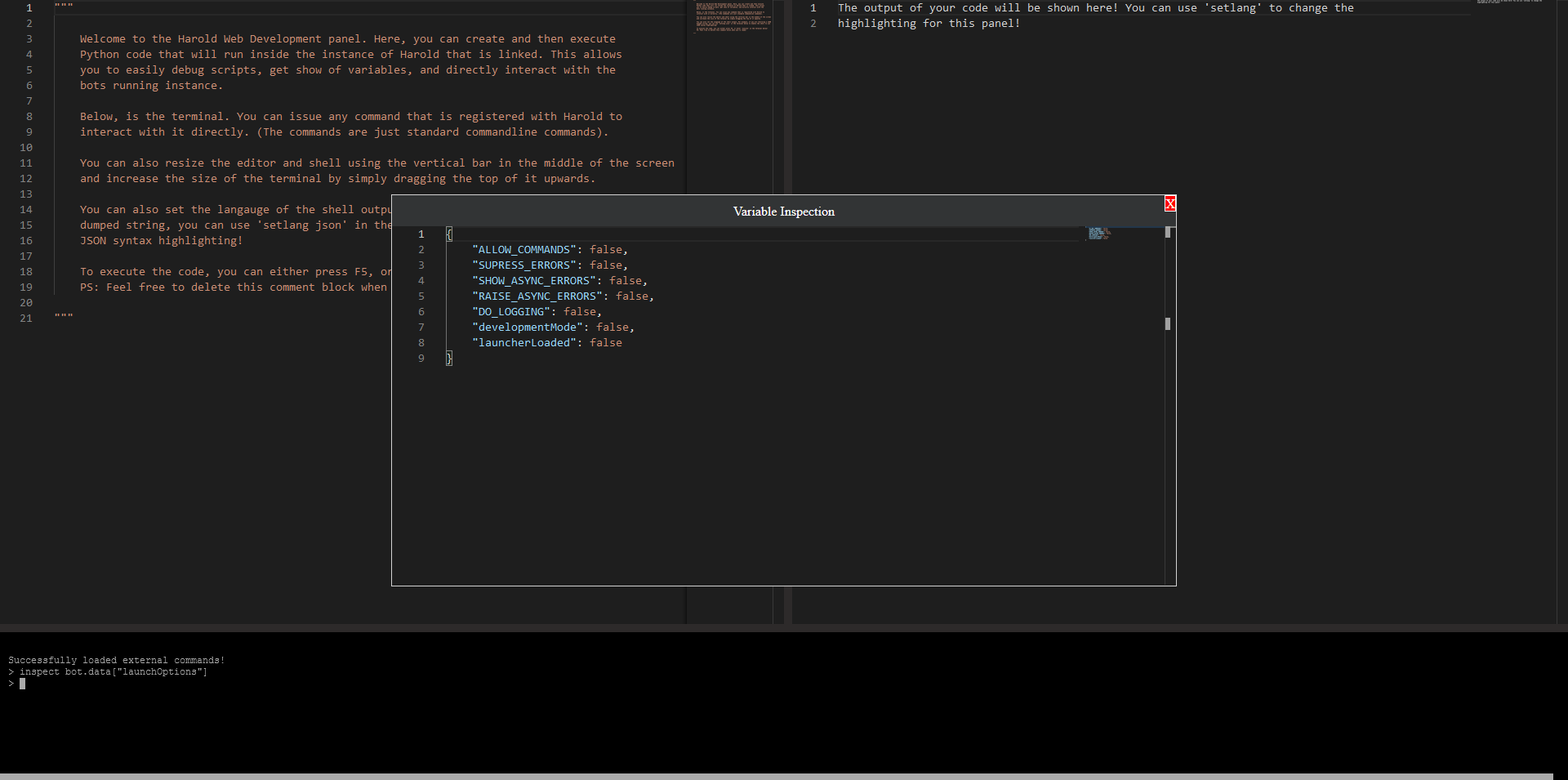Click the 'Below, is the terminal' editor line

click(x=351, y=117)
